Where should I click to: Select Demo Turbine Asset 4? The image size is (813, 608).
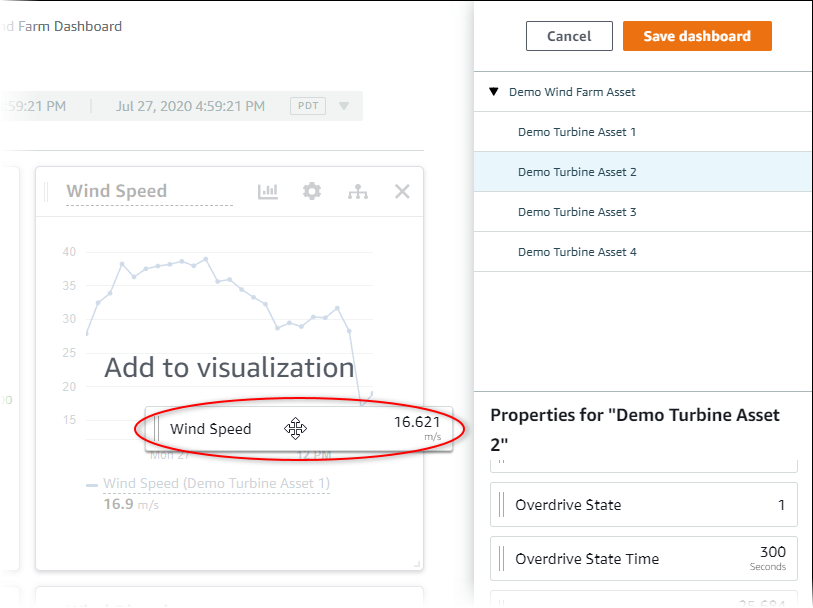point(576,252)
